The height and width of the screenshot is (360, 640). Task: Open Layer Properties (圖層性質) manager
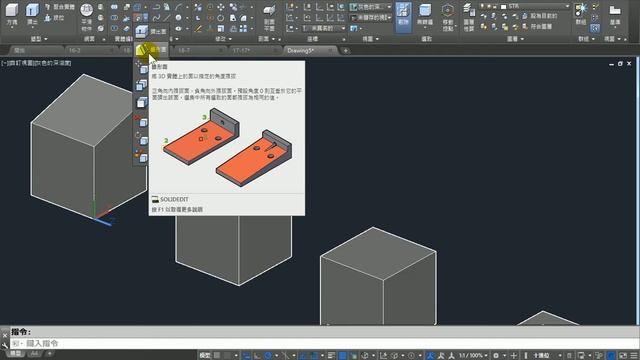pos(469,17)
